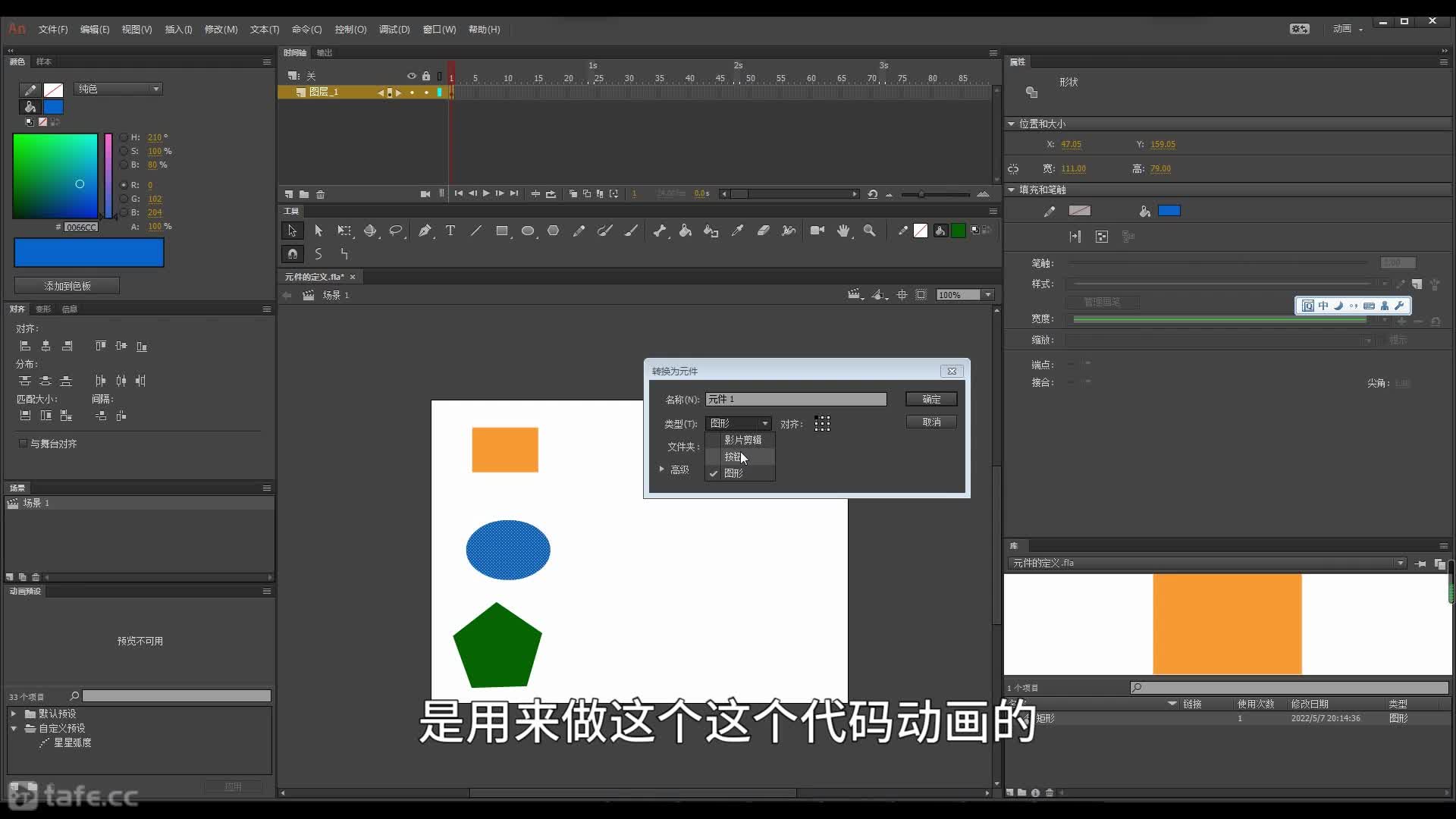Toggle lock icon for all layers
The width and height of the screenshot is (1456, 819).
pos(426,76)
